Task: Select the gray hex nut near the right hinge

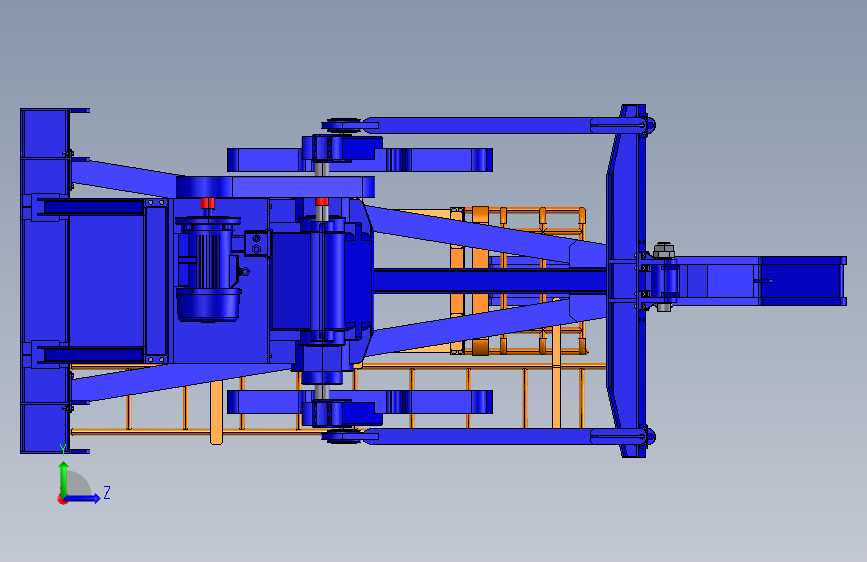Action: pyautogui.click(x=664, y=251)
